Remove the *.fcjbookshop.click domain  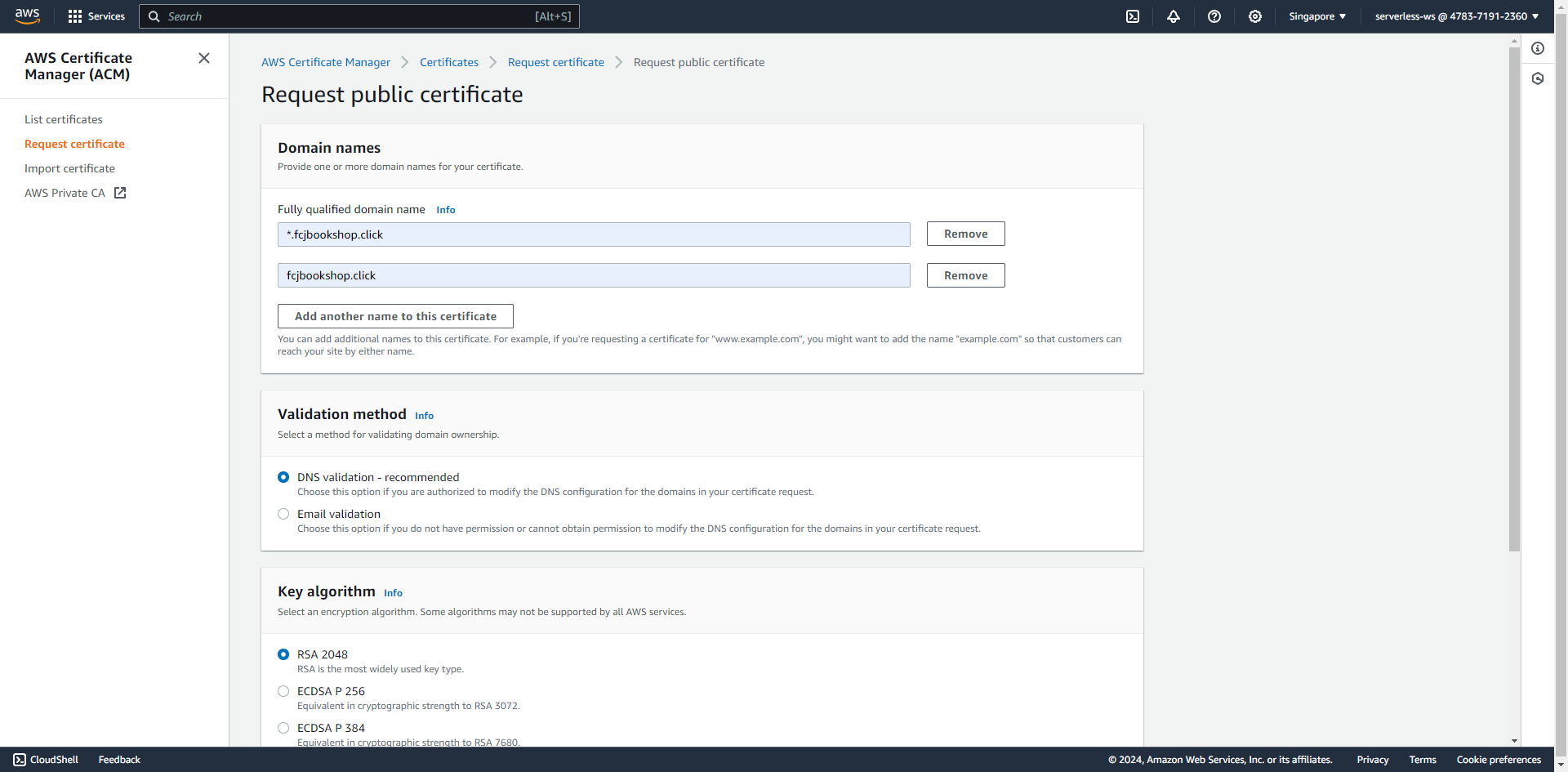[965, 234]
